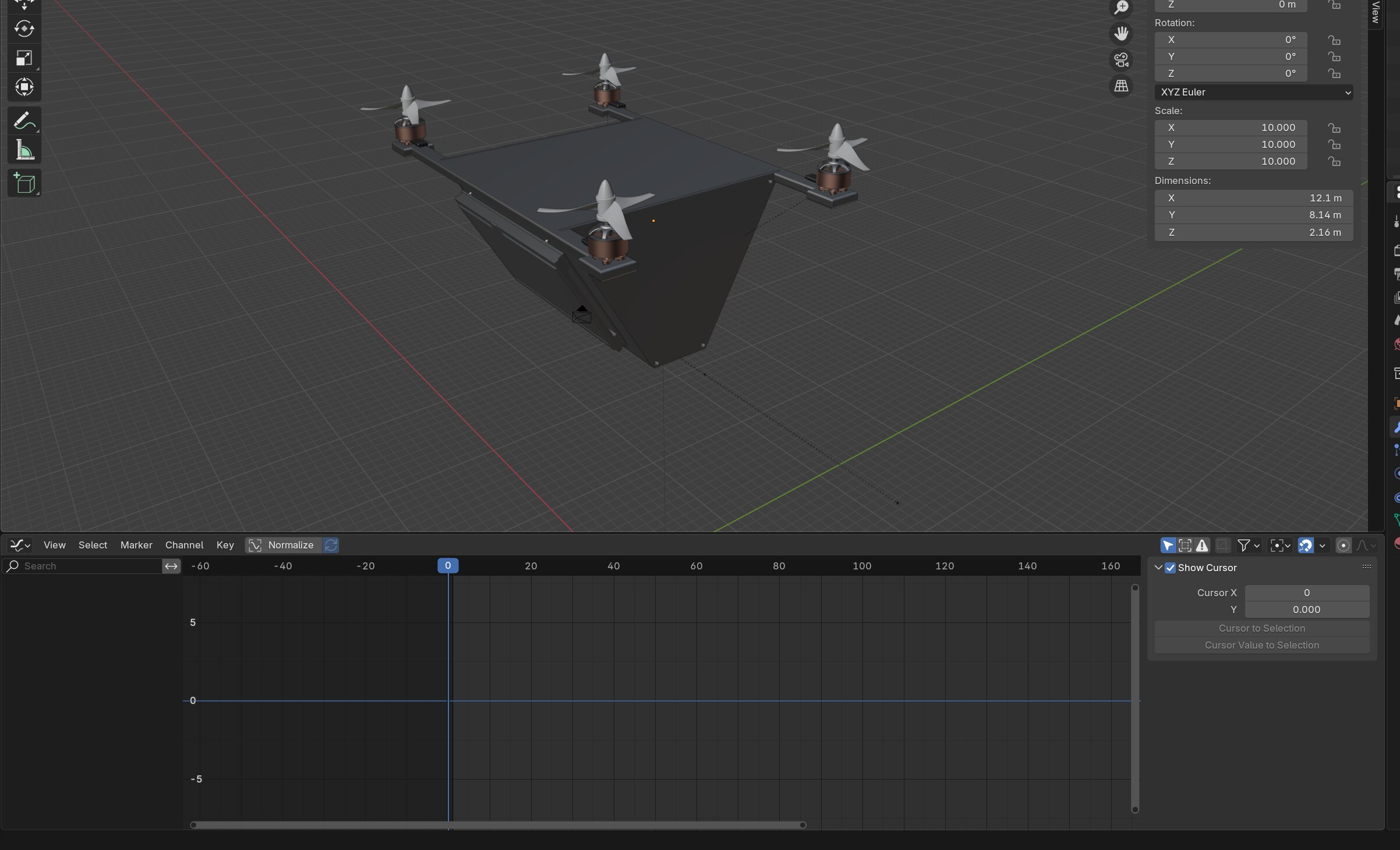
Task: Click the Cursor X value field
Action: [1307, 593]
